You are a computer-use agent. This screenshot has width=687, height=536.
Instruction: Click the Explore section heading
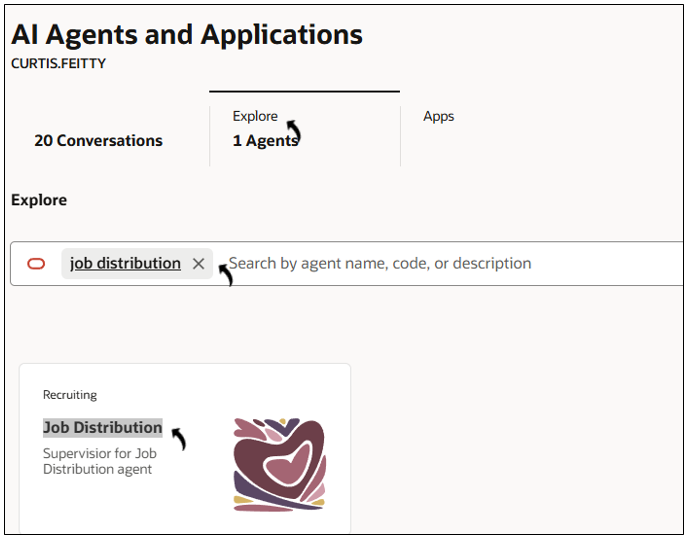(x=39, y=200)
